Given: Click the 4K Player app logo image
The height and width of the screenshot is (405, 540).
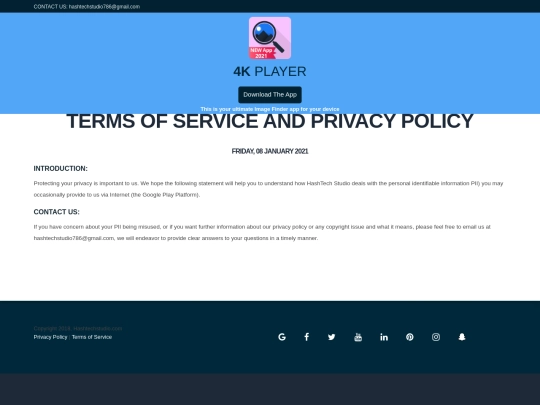Looking at the screenshot, I should click(270, 38).
